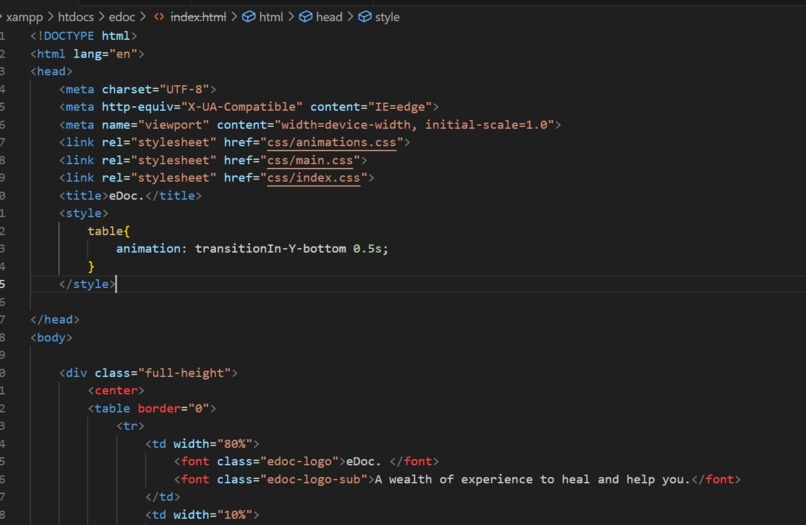Click the viewport meta name value

pos(174,125)
